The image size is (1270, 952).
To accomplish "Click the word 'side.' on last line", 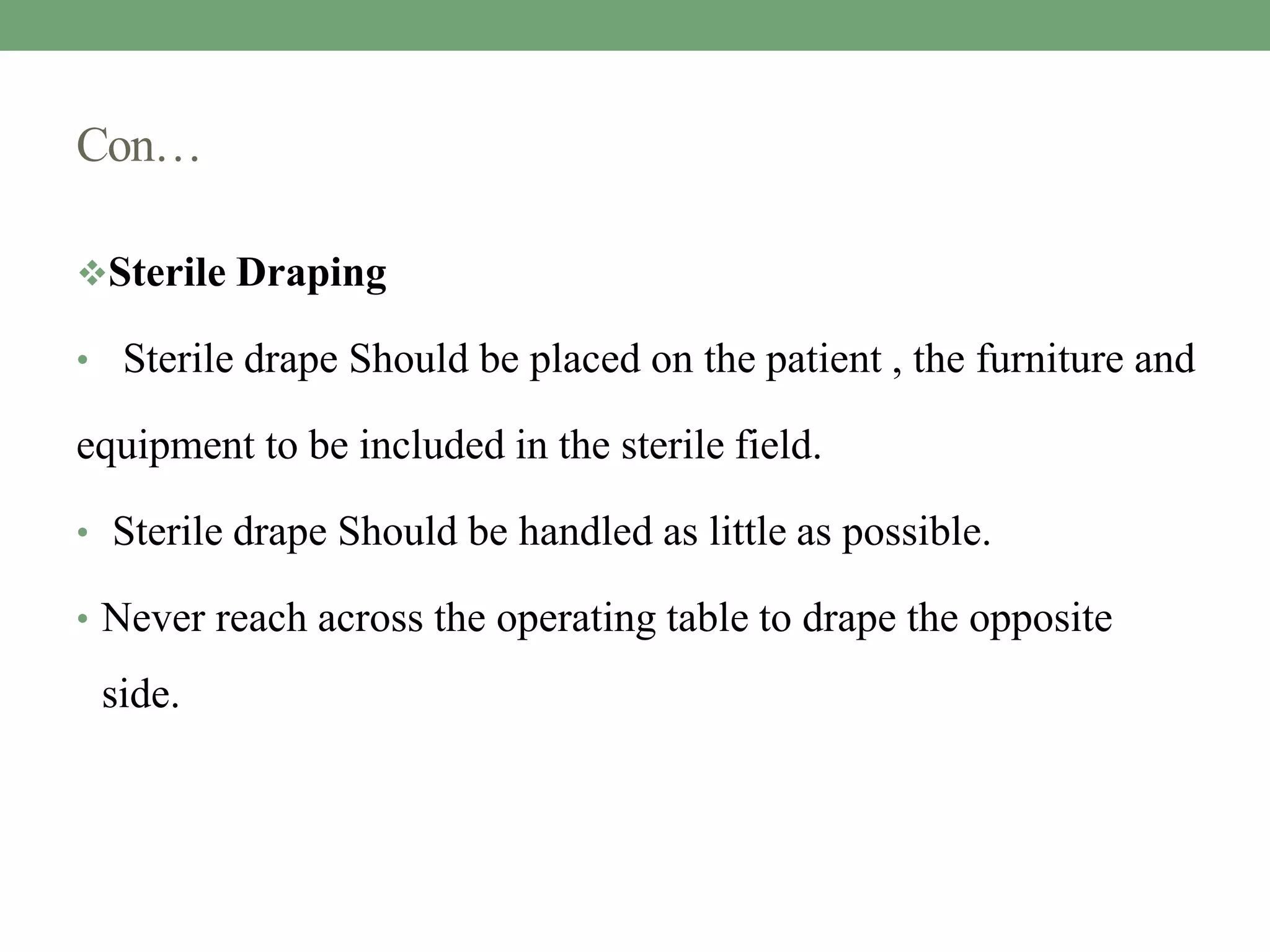I will [141, 694].
